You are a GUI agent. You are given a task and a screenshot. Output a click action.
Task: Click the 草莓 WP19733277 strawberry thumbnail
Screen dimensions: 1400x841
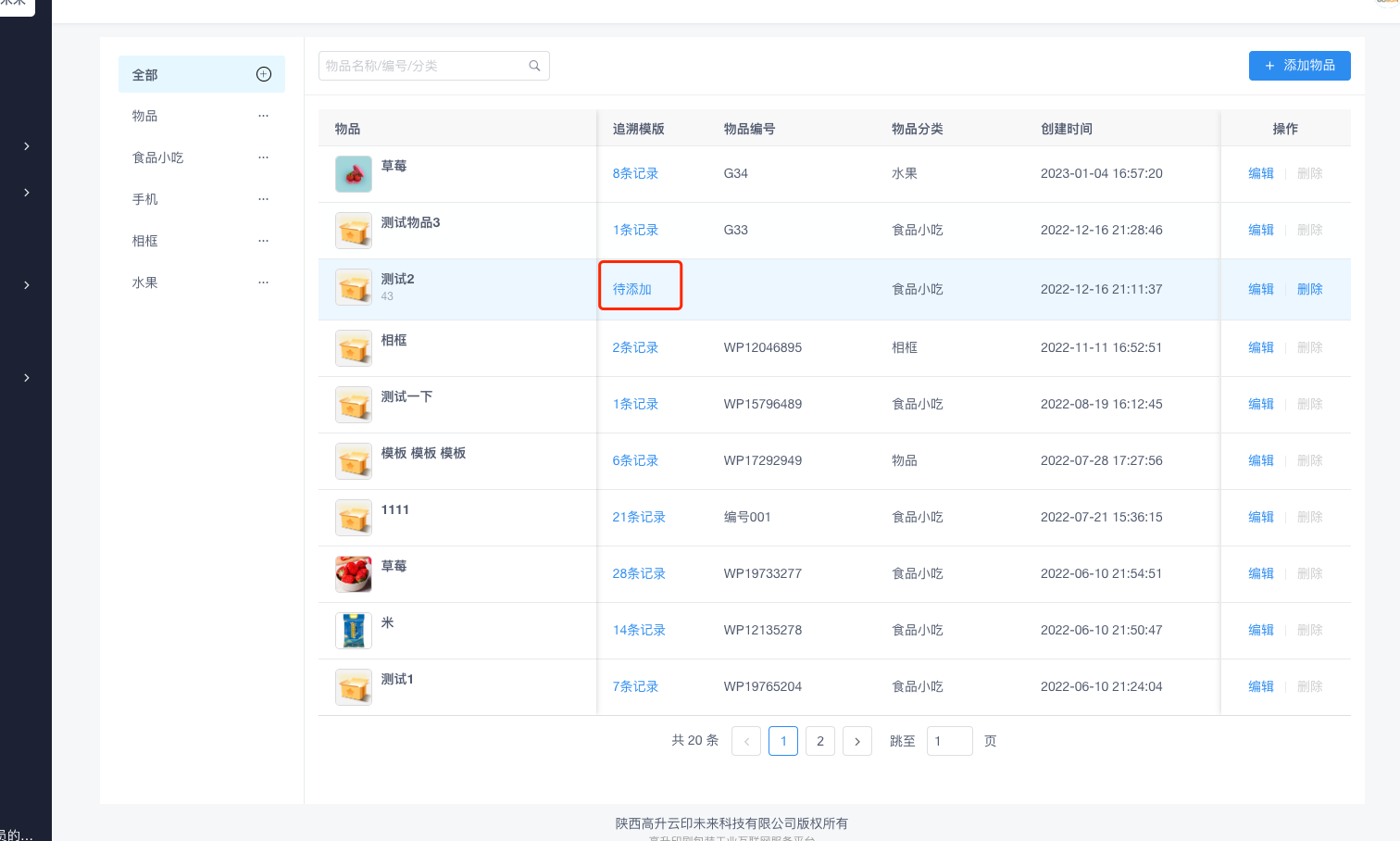click(x=354, y=574)
